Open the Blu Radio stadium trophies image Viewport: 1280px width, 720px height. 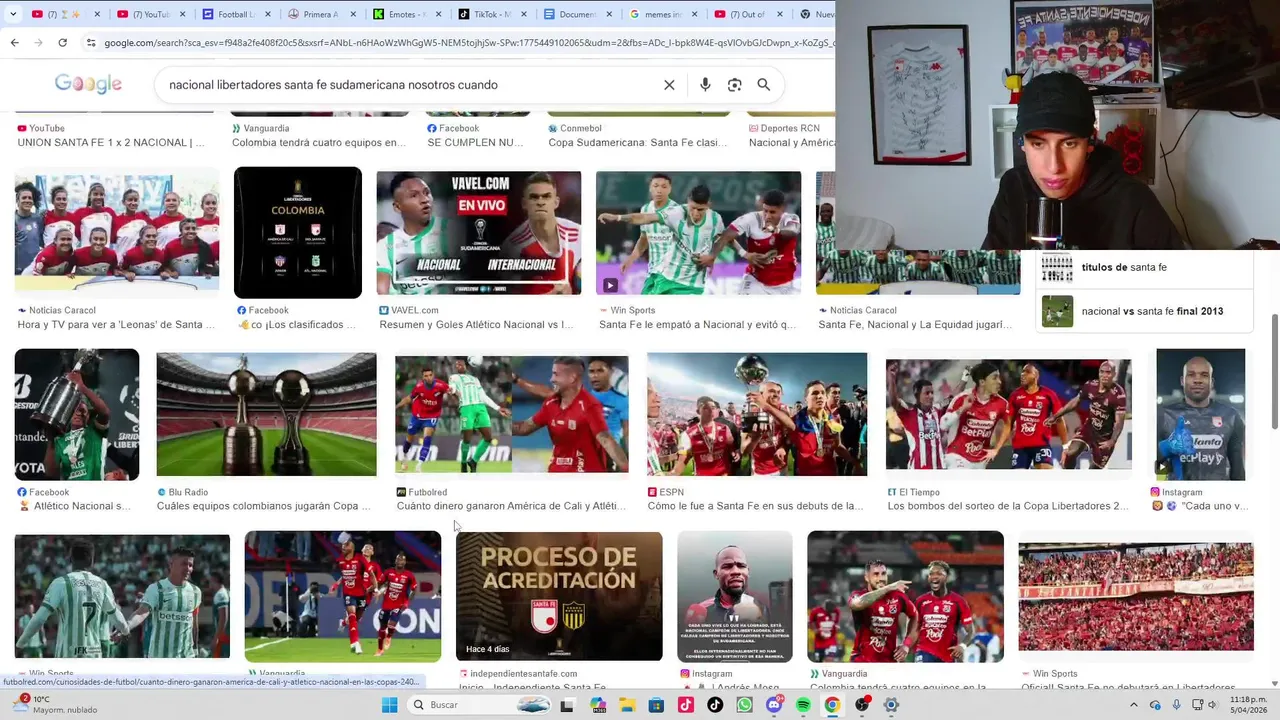[x=266, y=414]
